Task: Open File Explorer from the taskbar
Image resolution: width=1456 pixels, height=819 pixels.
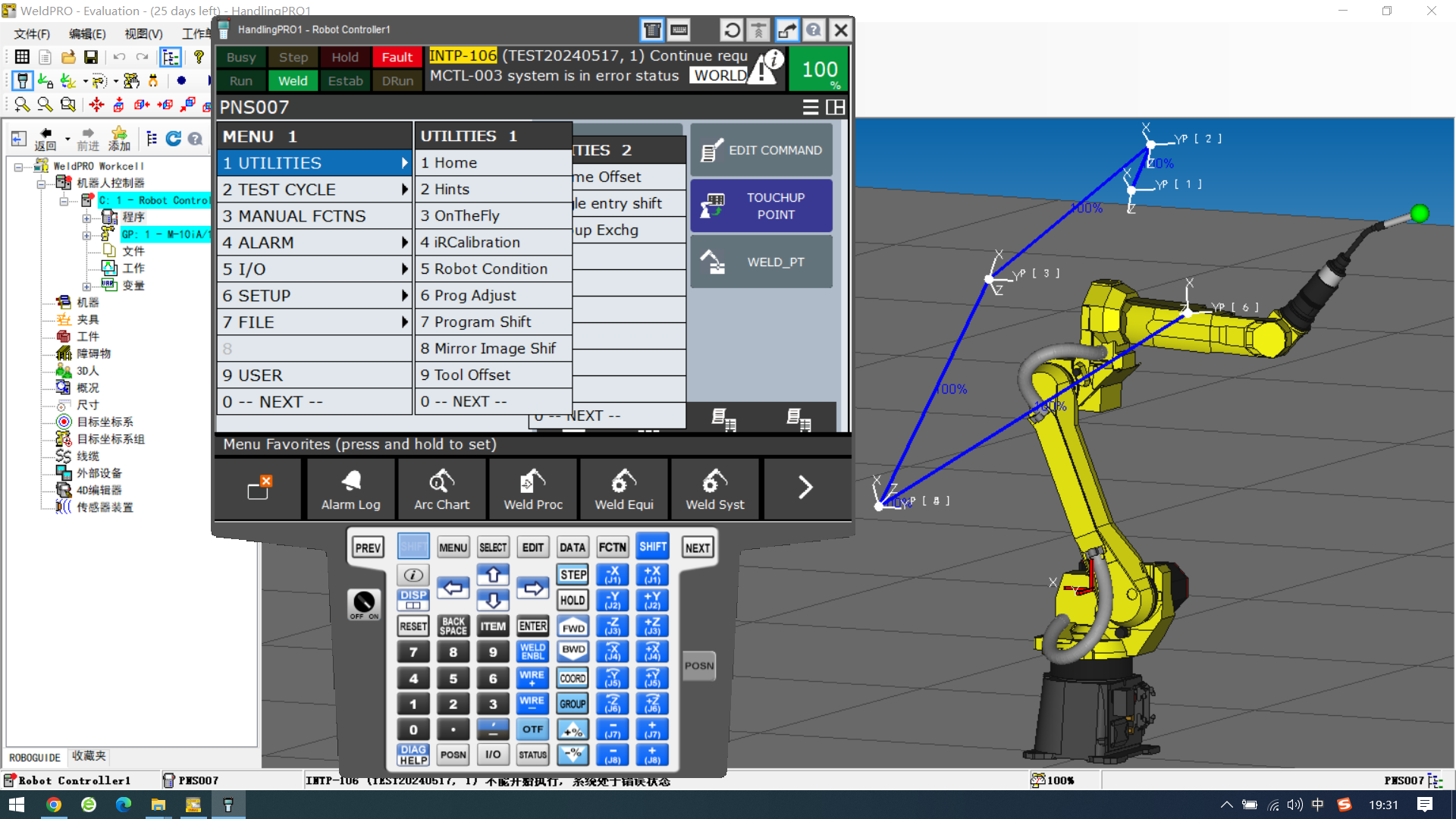Action: tap(158, 805)
